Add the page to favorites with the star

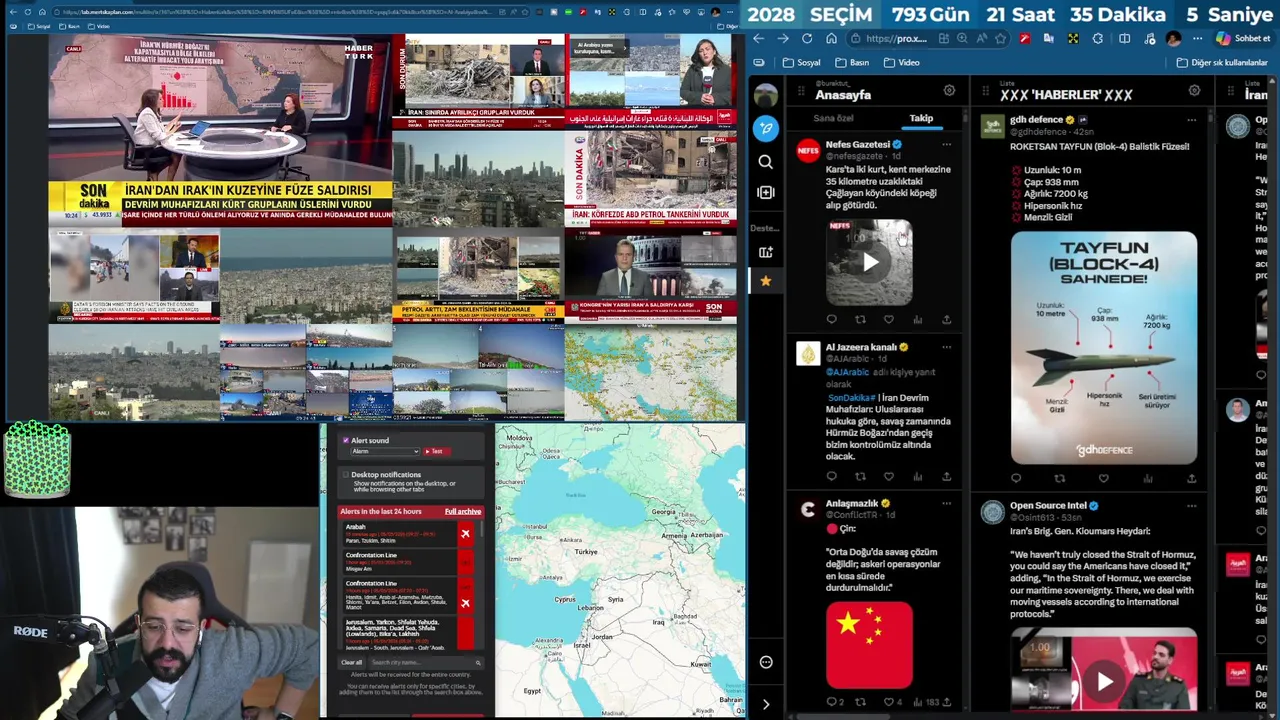1001,39
